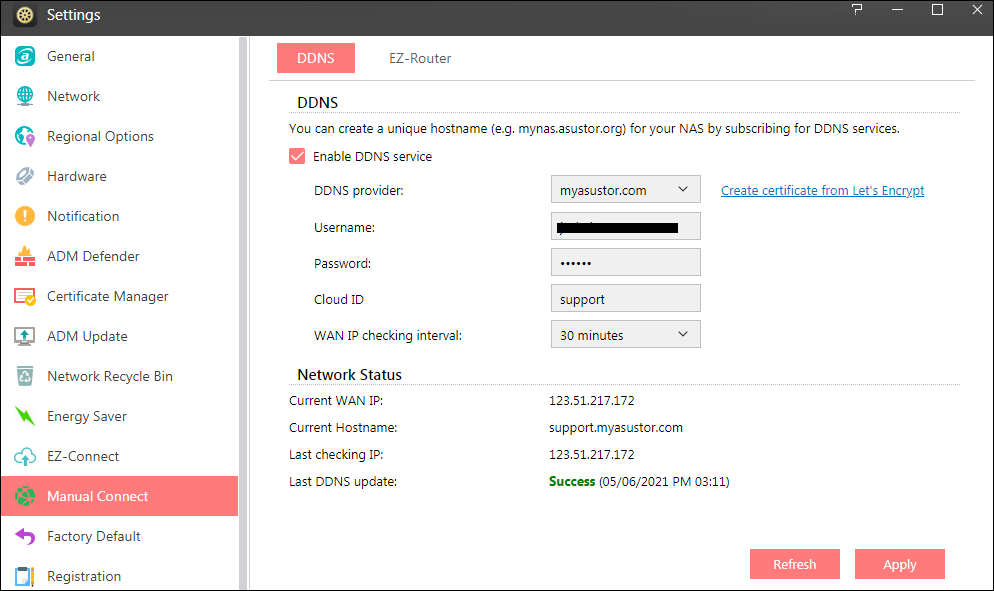Open the Create certificate from Let's Encrypt link
The image size is (994, 591).
822,190
